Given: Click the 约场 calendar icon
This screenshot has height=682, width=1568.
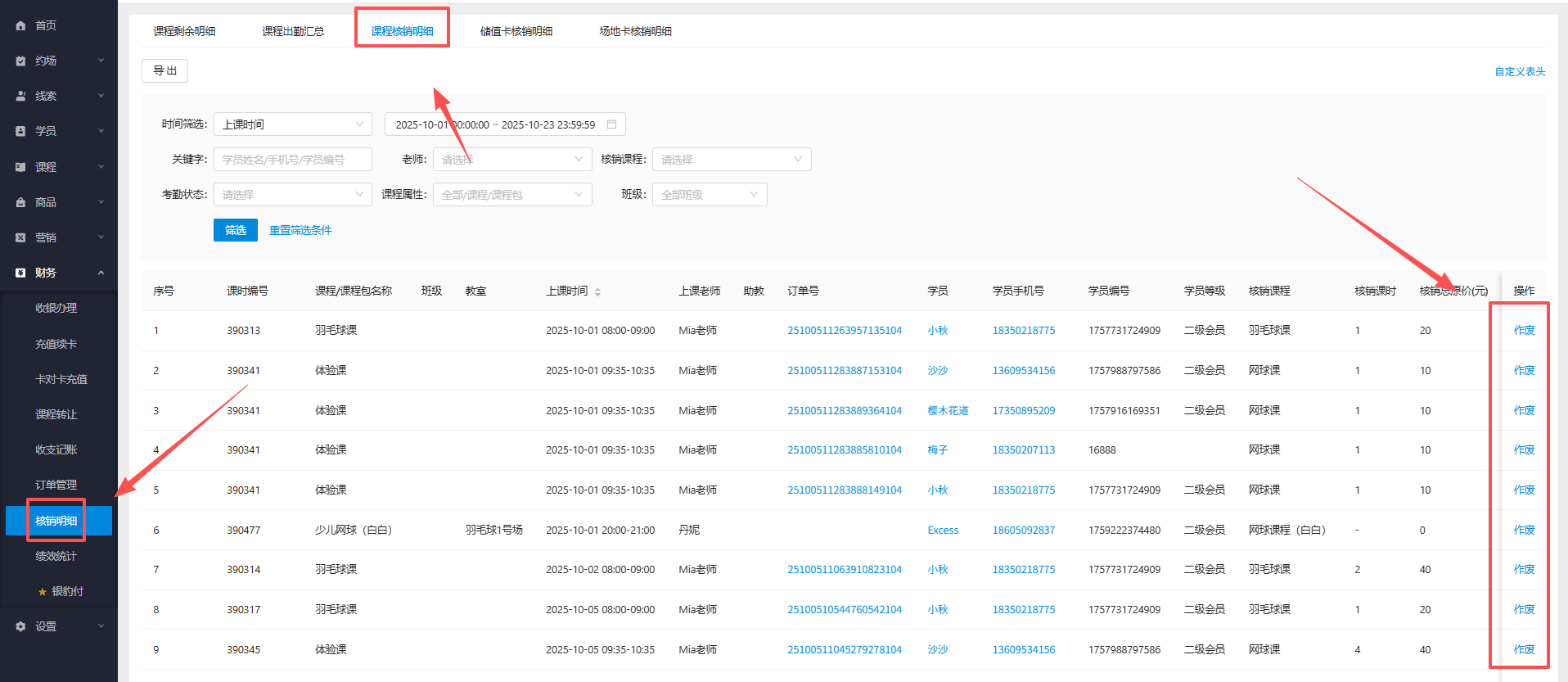Looking at the screenshot, I should (x=20, y=61).
